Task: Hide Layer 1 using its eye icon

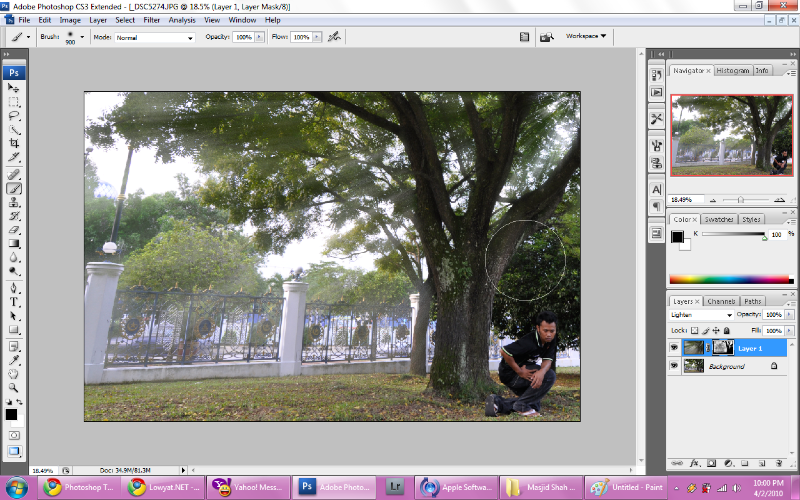Action: tap(675, 348)
